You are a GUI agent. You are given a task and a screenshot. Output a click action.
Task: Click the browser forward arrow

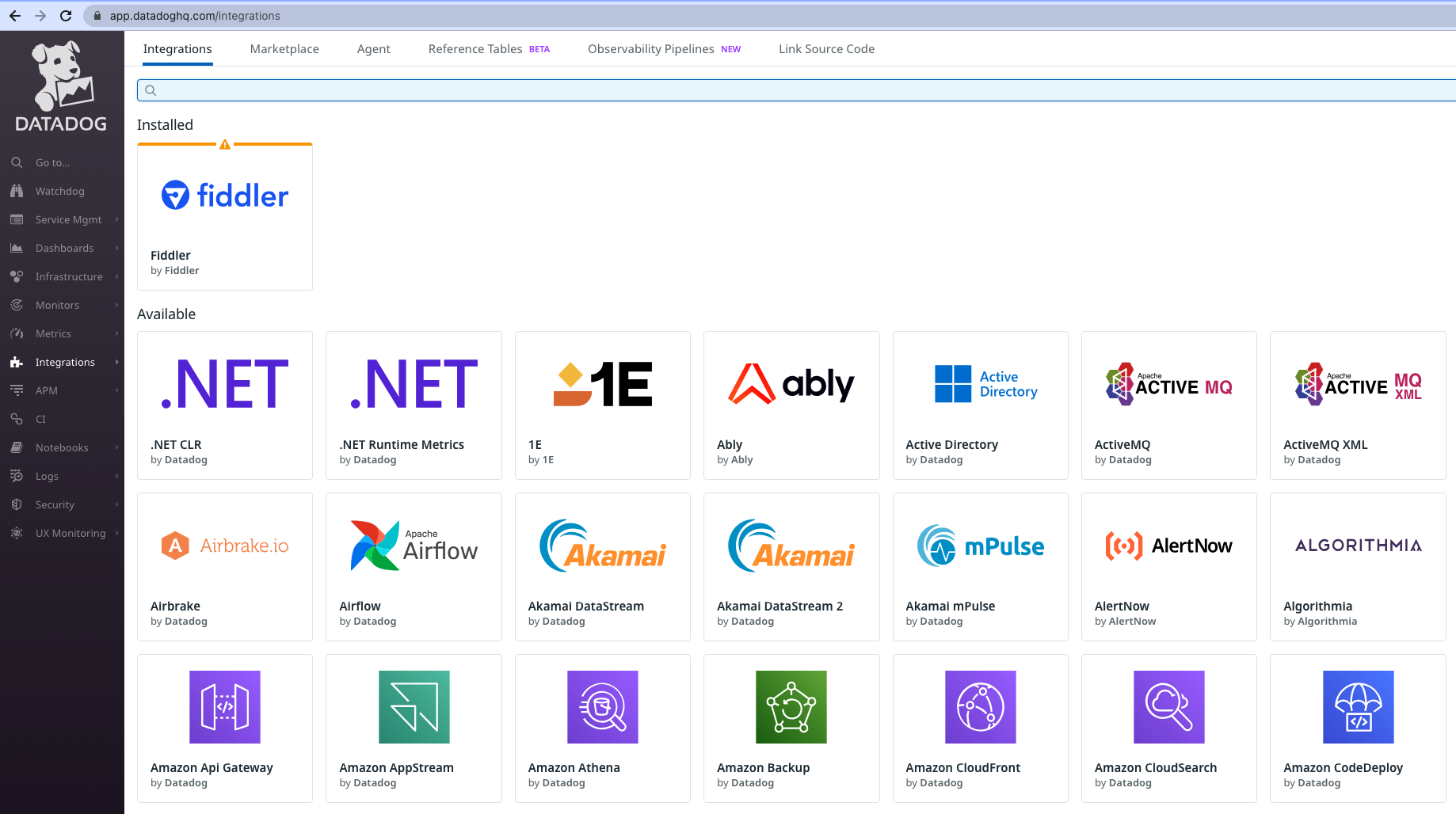point(40,16)
